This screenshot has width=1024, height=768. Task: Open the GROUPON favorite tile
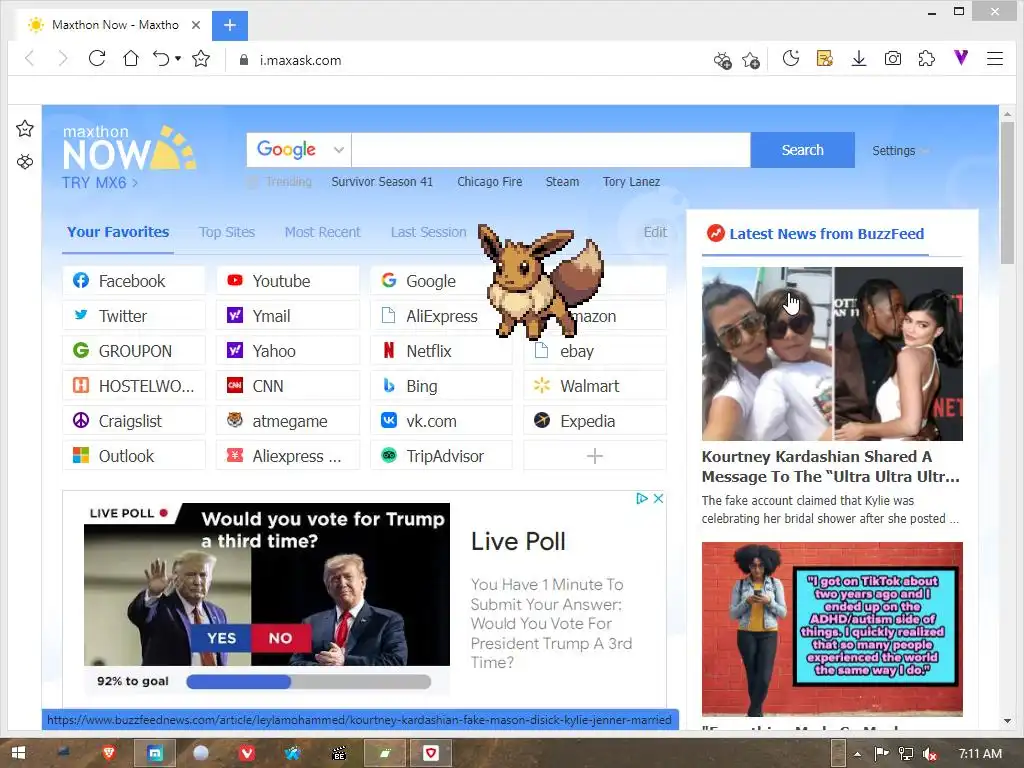click(134, 351)
